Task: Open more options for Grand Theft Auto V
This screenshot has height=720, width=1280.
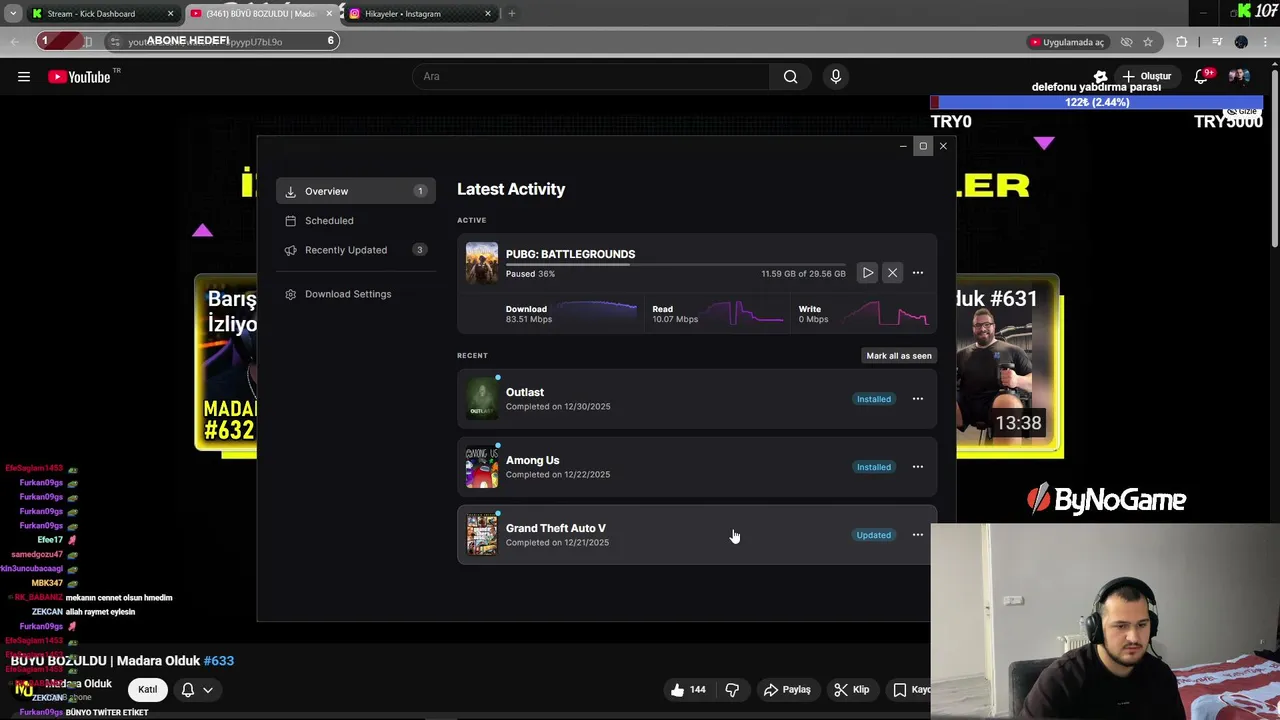Action: click(x=918, y=535)
